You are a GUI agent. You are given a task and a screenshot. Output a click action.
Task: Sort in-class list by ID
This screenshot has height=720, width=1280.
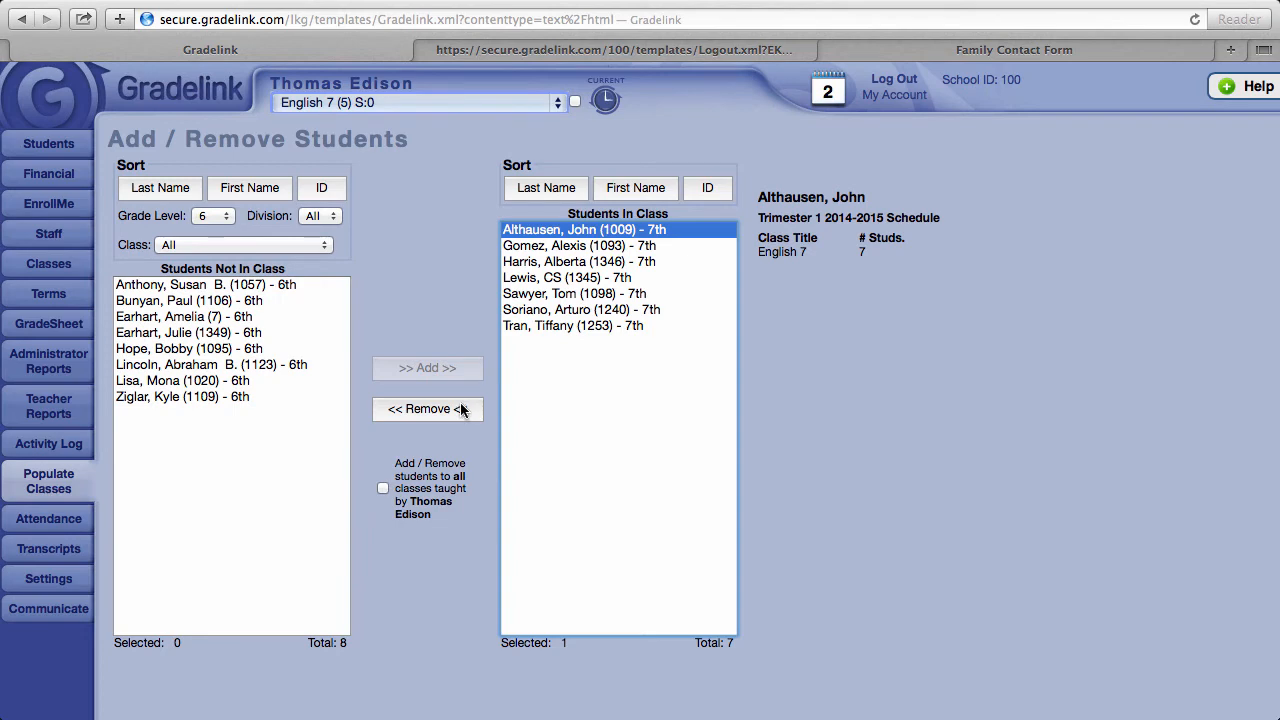(x=708, y=188)
